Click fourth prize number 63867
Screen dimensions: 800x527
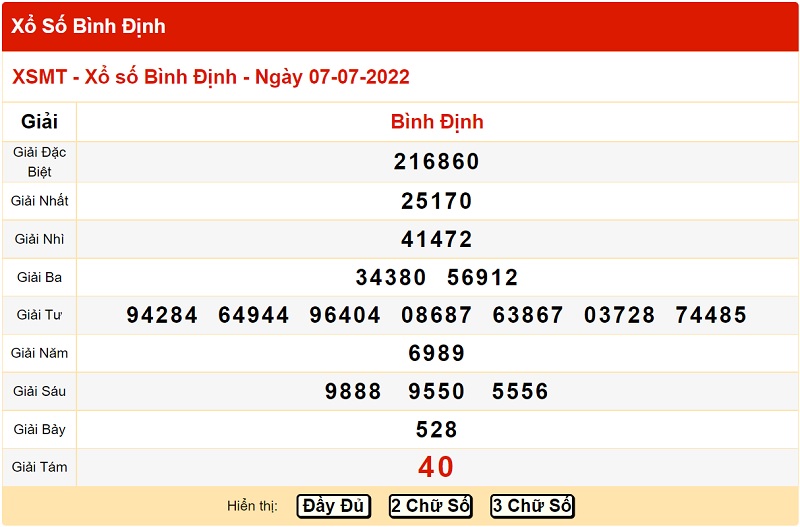point(528,315)
